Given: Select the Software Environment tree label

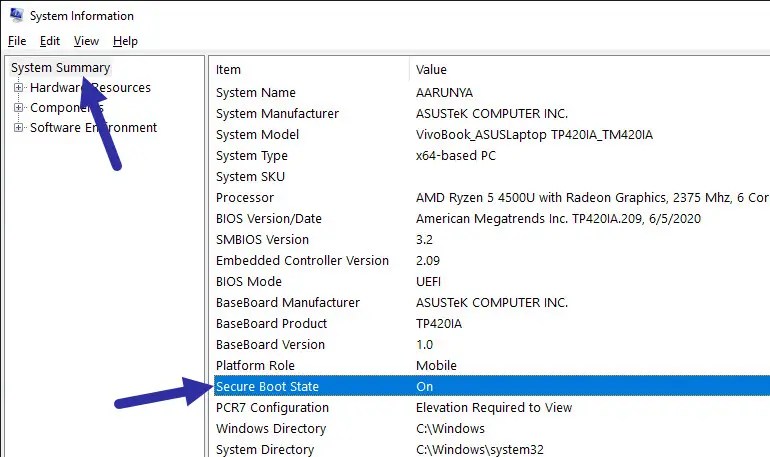Looking at the screenshot, I should coord(93,128).
